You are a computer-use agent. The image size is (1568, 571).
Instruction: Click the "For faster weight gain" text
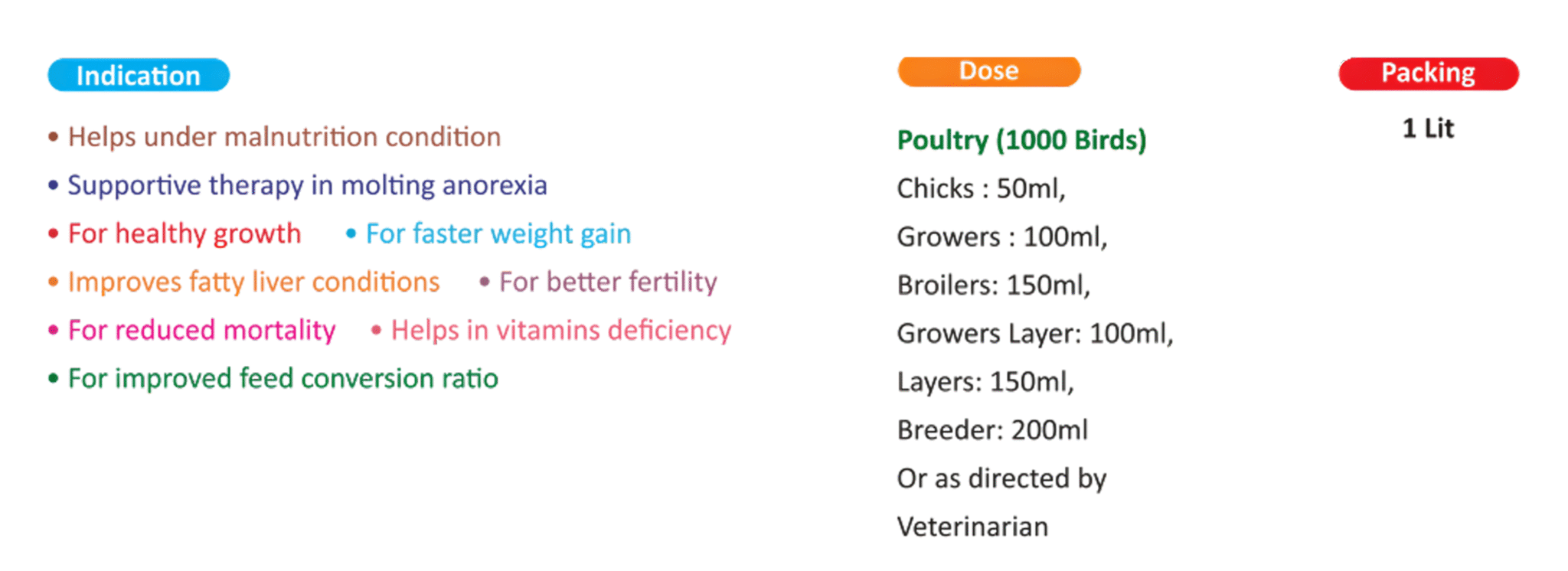(x=498, y=233)
